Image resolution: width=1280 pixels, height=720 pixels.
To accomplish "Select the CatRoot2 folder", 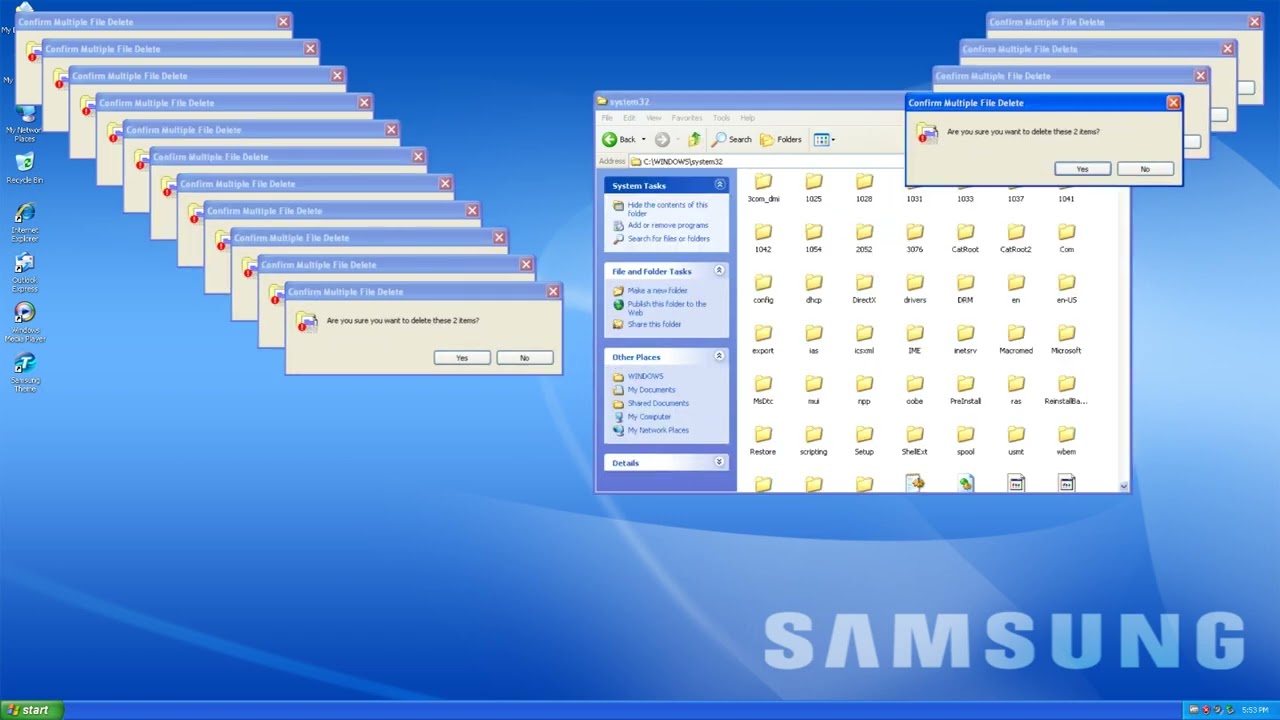I will pos(1016,238).
